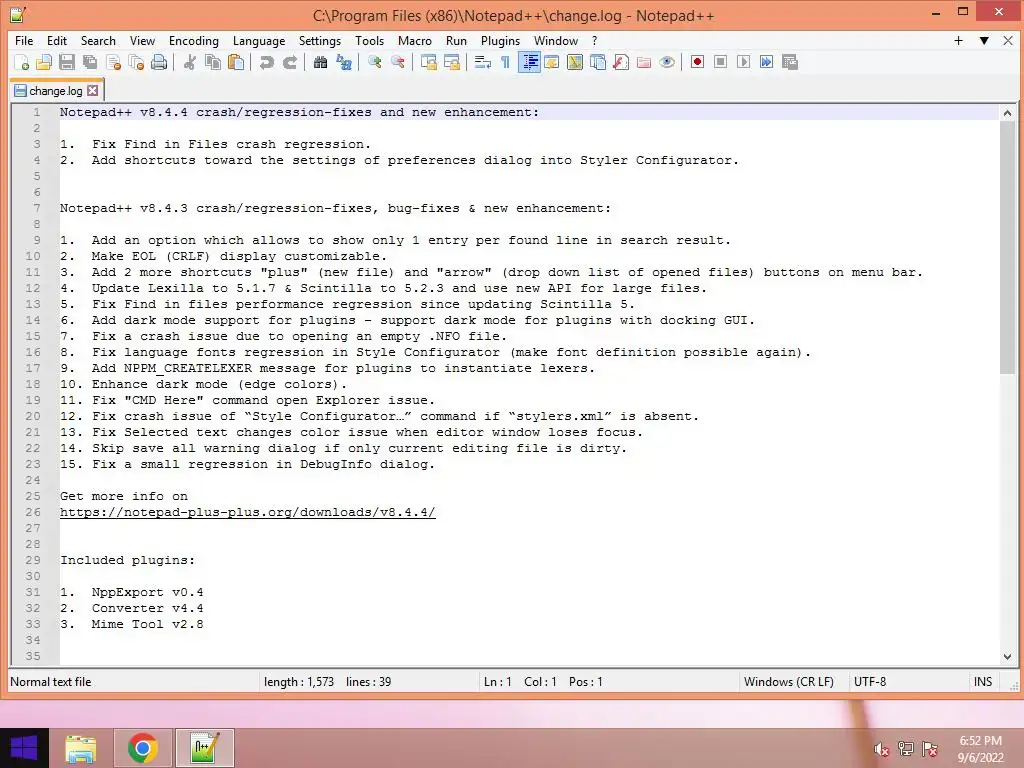Click vertical scrollbar up arrow
Viewport: 1024px width, 768px height.
[x=1007, y=113]
